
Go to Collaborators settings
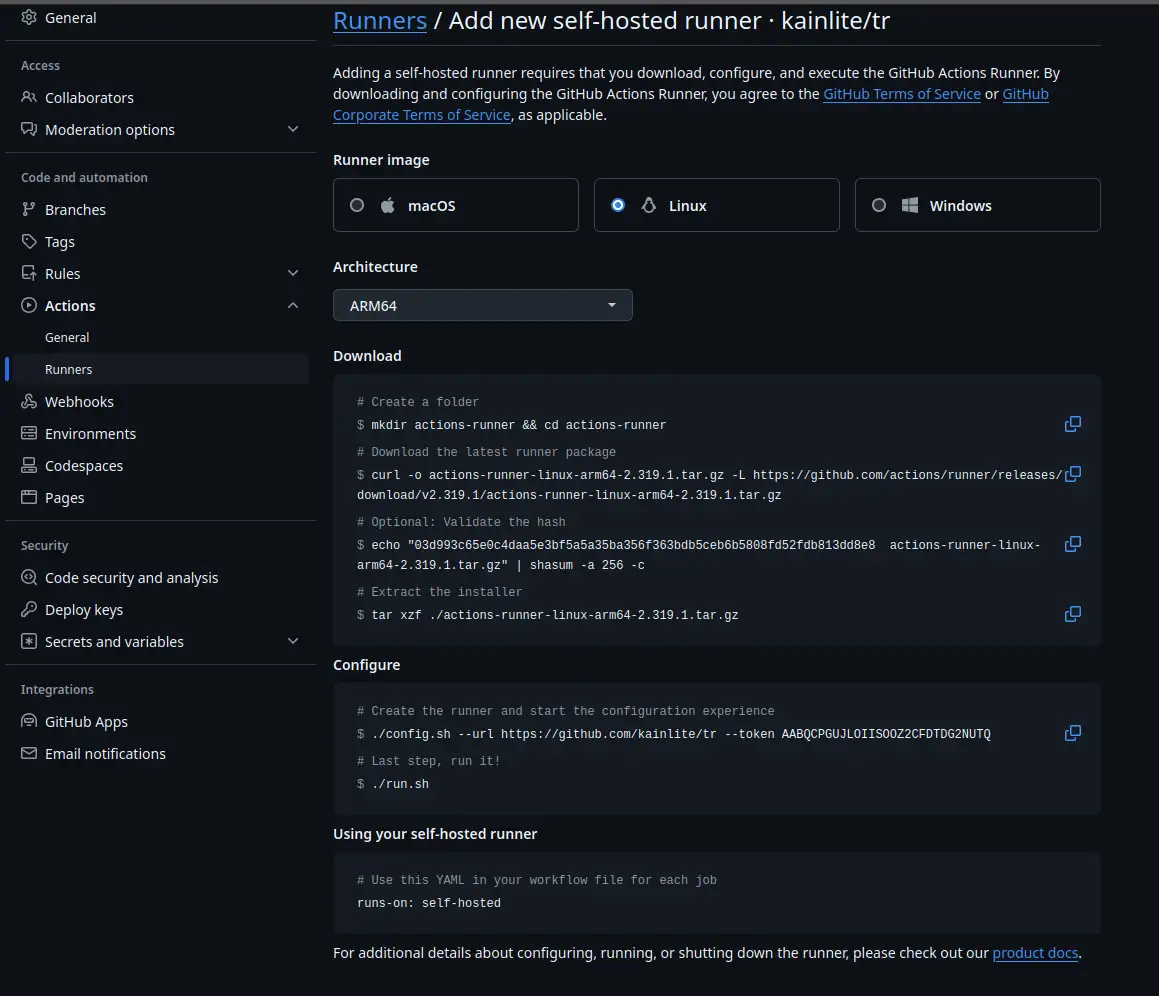tap(89, 98)
